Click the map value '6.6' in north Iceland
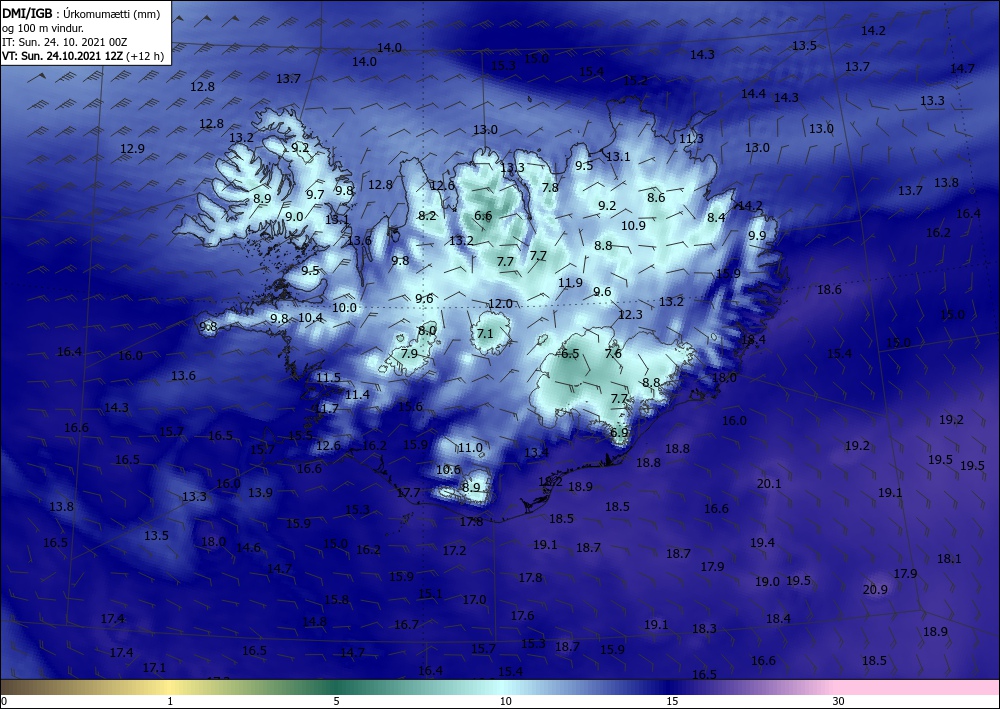This screenshot has width=1000, height=709. [483, 216]
